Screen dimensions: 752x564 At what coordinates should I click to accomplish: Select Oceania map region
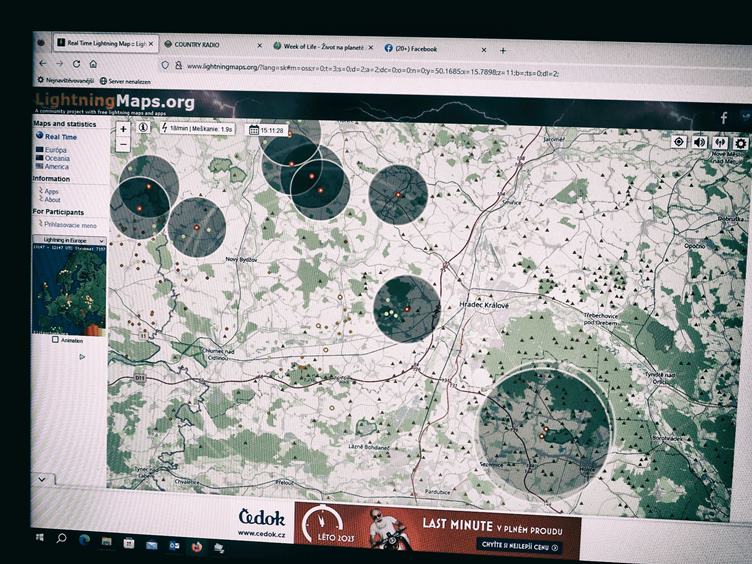tap(57, 158)
